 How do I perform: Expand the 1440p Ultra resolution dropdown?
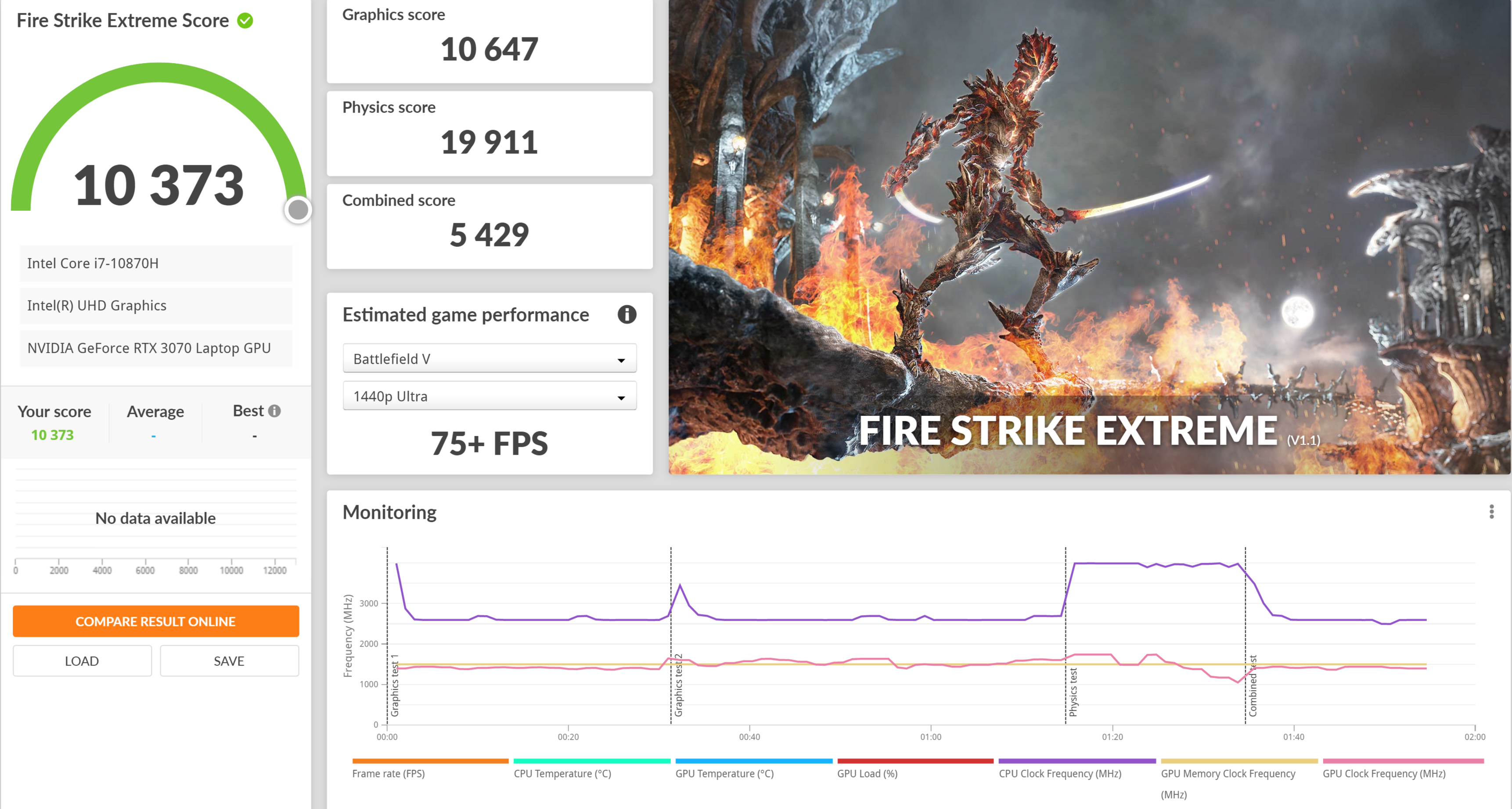(x=490, y=396)
